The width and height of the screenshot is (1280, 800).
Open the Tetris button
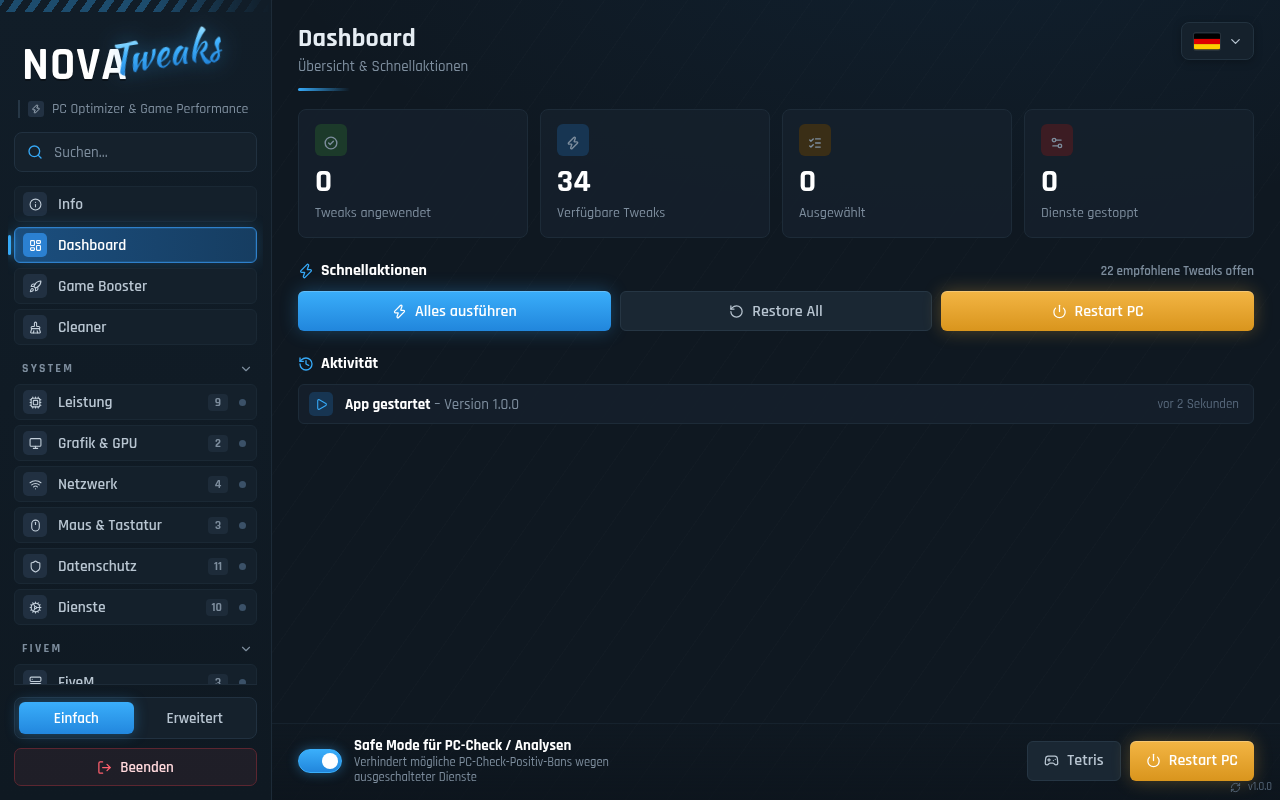[x=1074, y=761]
